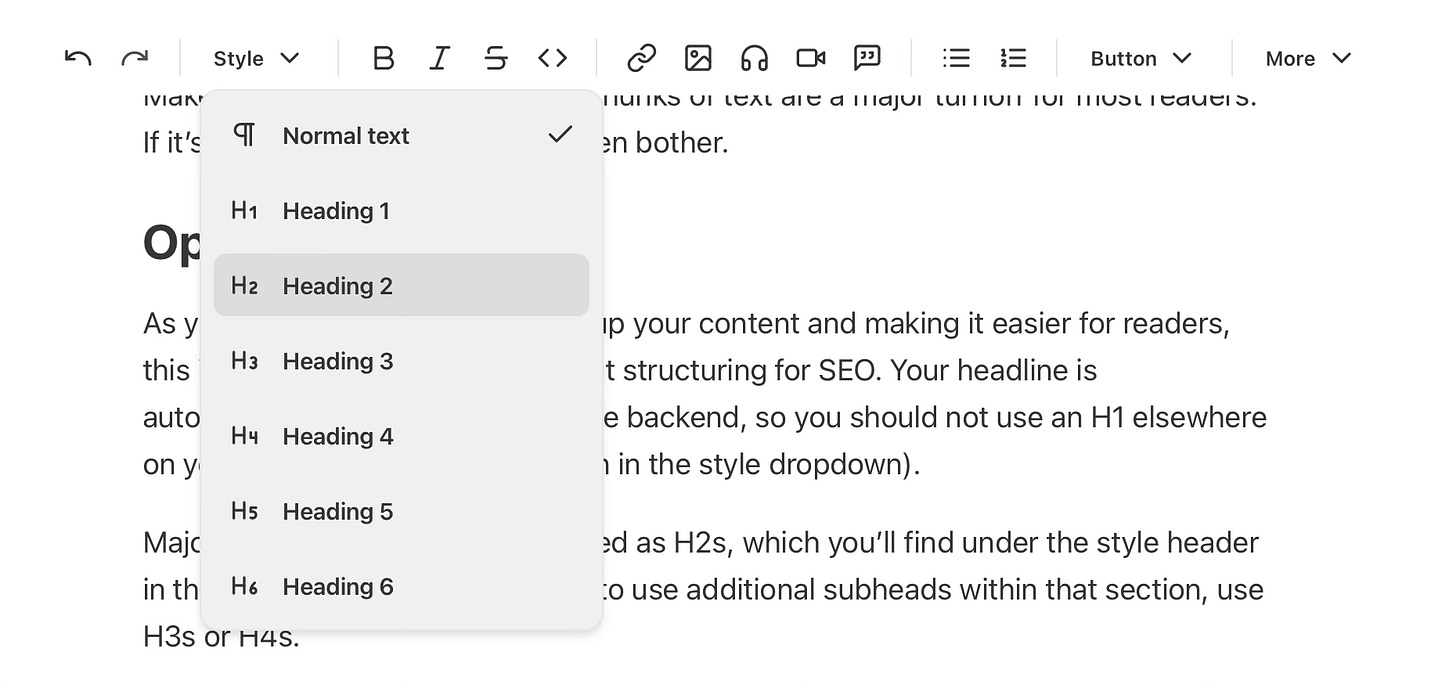Insert a code block
The height and width of the screenshot is (684, 1456).
click(551, 58)
